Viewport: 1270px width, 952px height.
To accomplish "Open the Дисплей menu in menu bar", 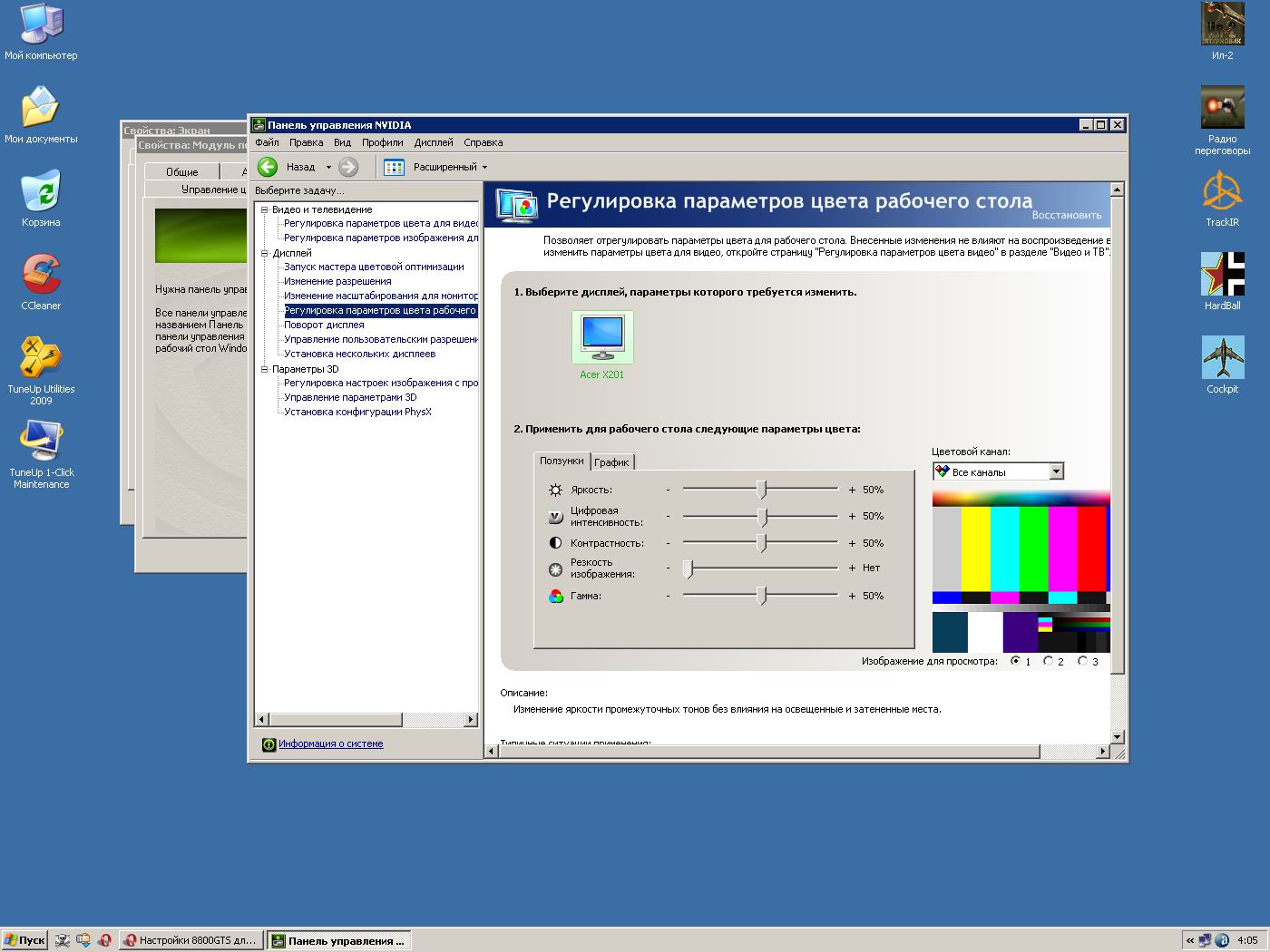I will pos(434,142).
